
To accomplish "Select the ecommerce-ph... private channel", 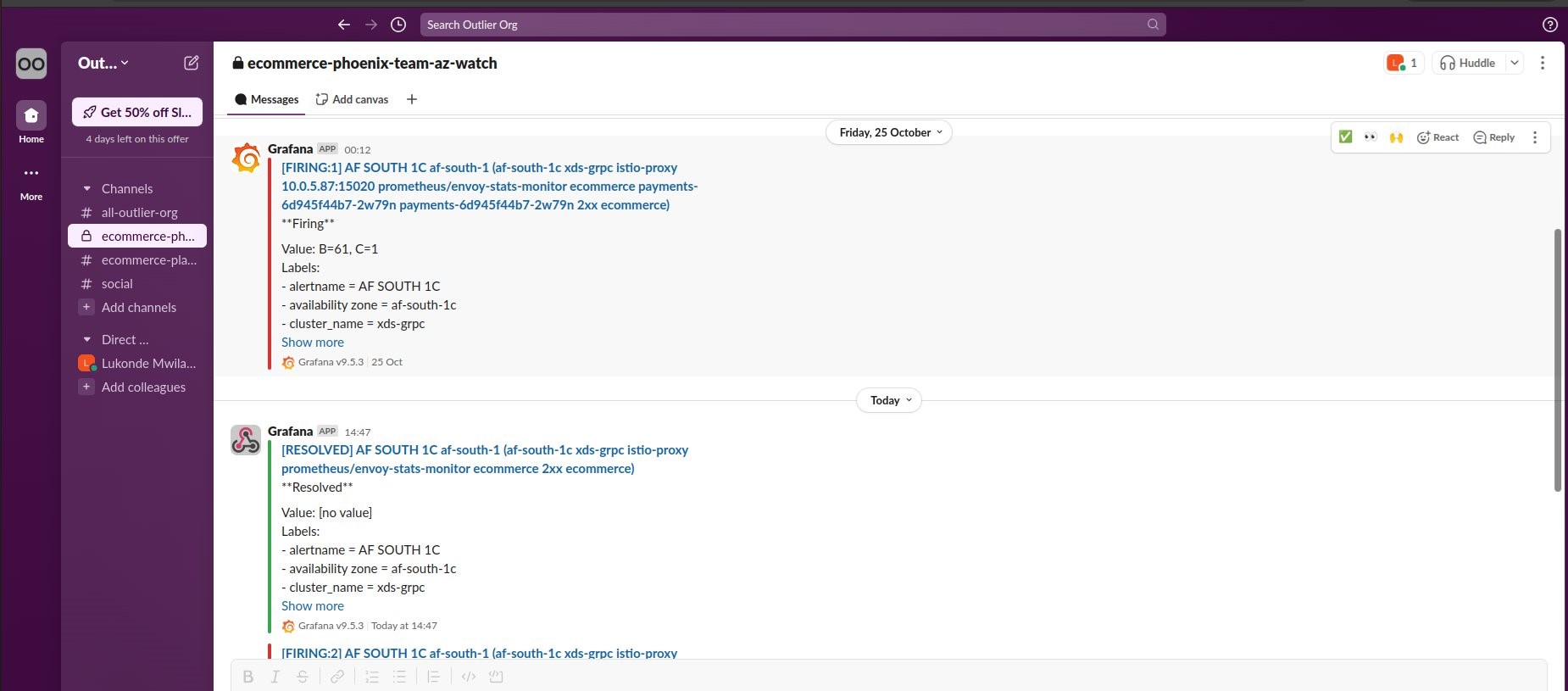I will [137, 236].
